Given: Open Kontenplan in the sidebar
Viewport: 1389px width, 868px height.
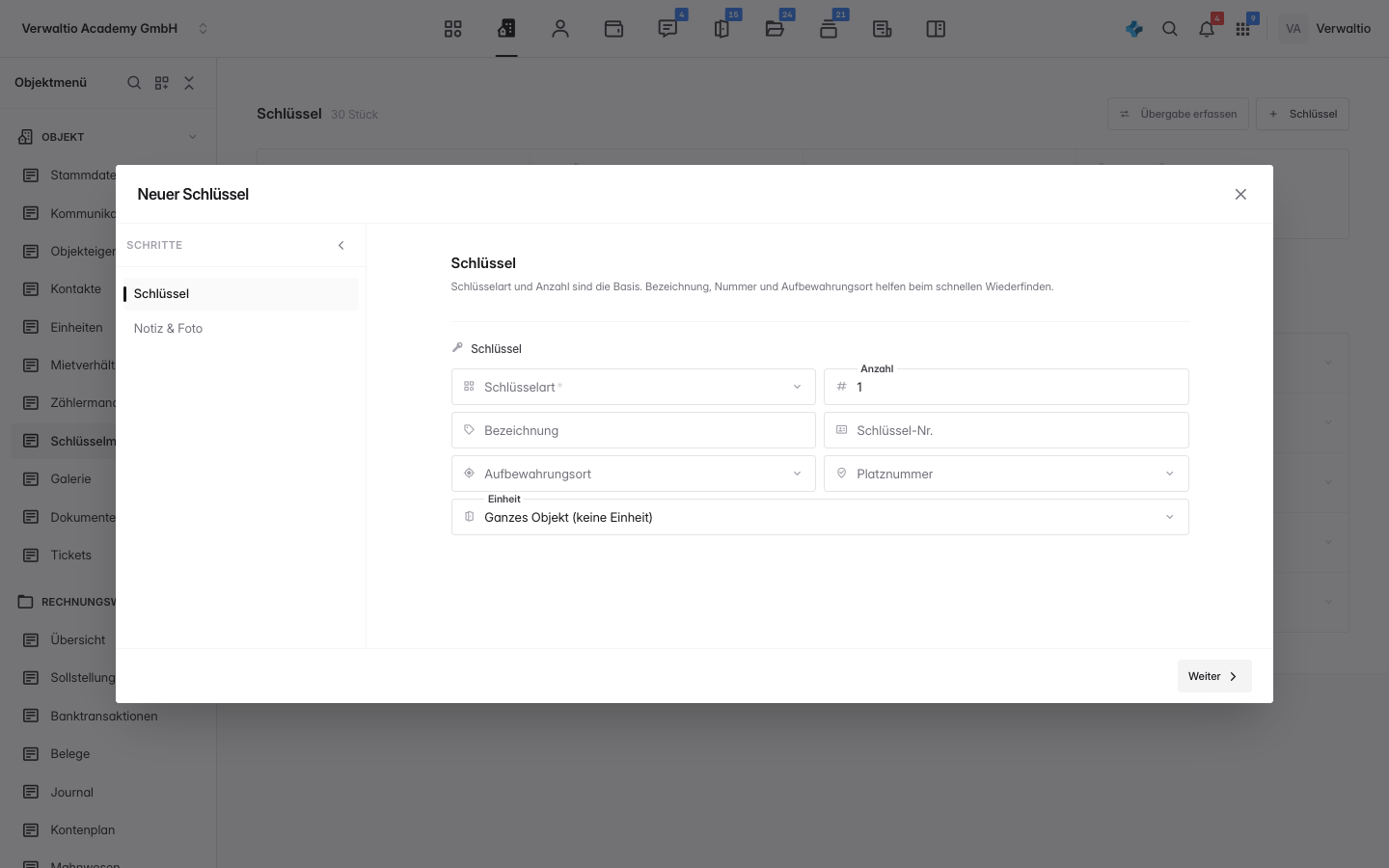Looking at the screenshot, I should point(83,829).
